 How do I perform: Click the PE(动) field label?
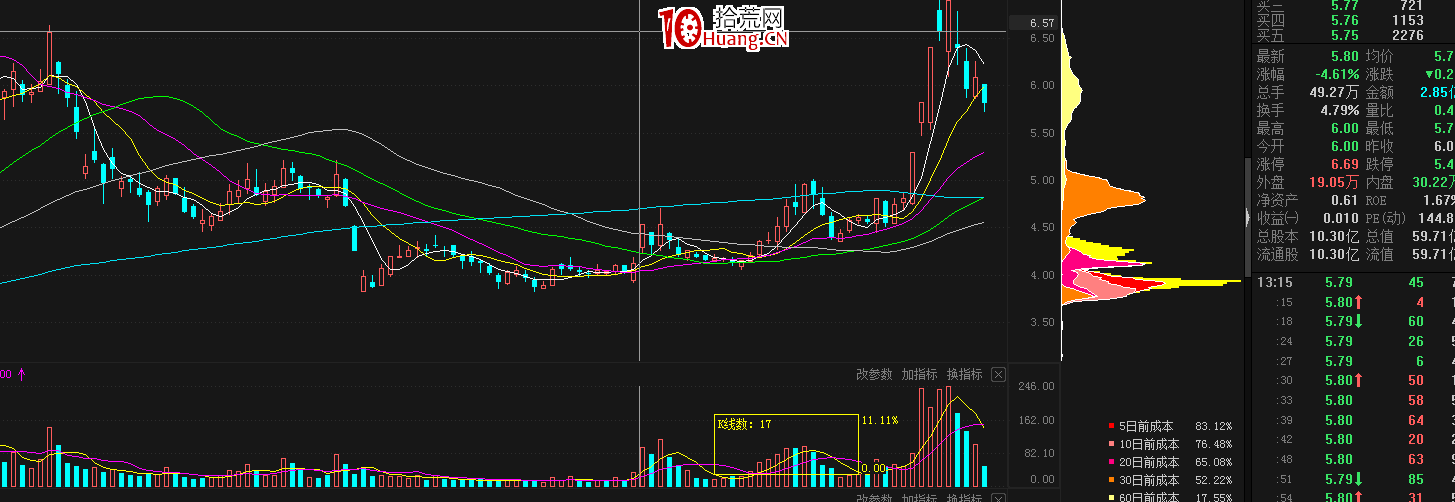click(1384, 218)
